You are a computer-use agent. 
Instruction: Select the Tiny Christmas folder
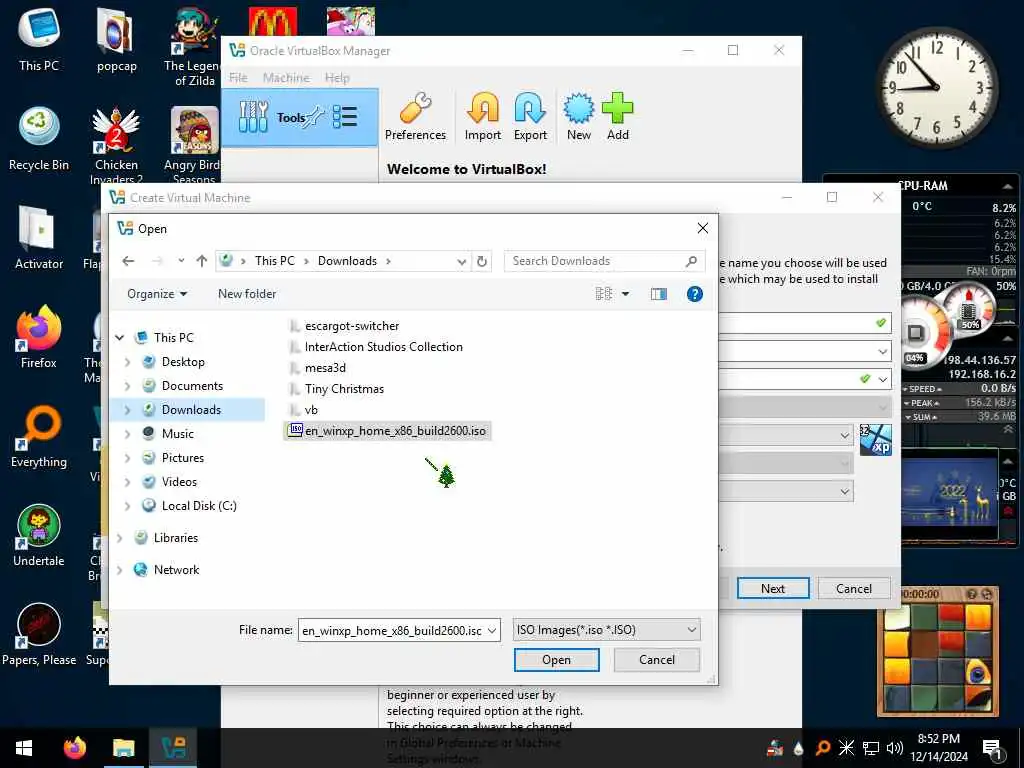(x=336, y=389)
